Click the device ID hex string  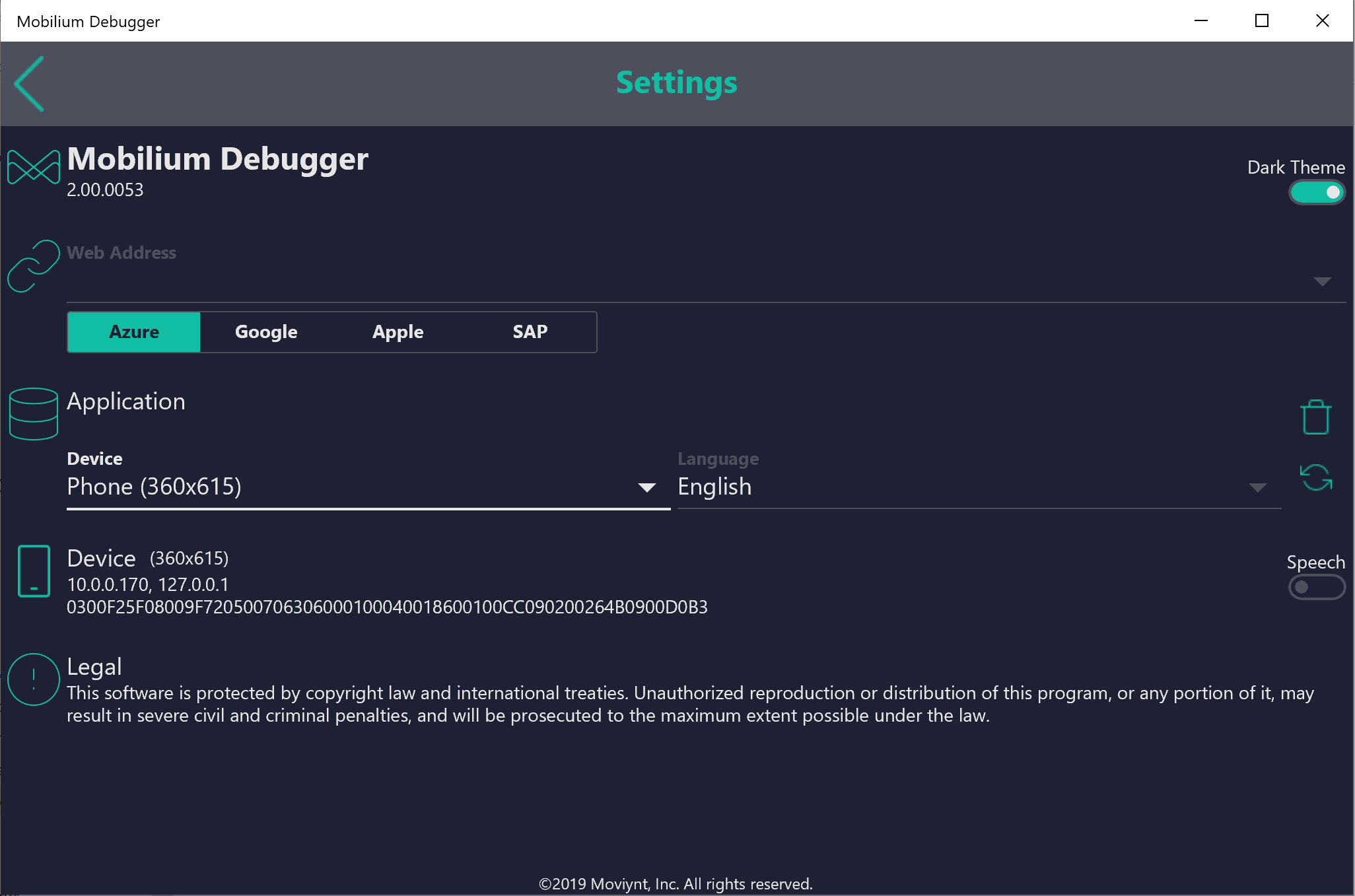(387, 607)
